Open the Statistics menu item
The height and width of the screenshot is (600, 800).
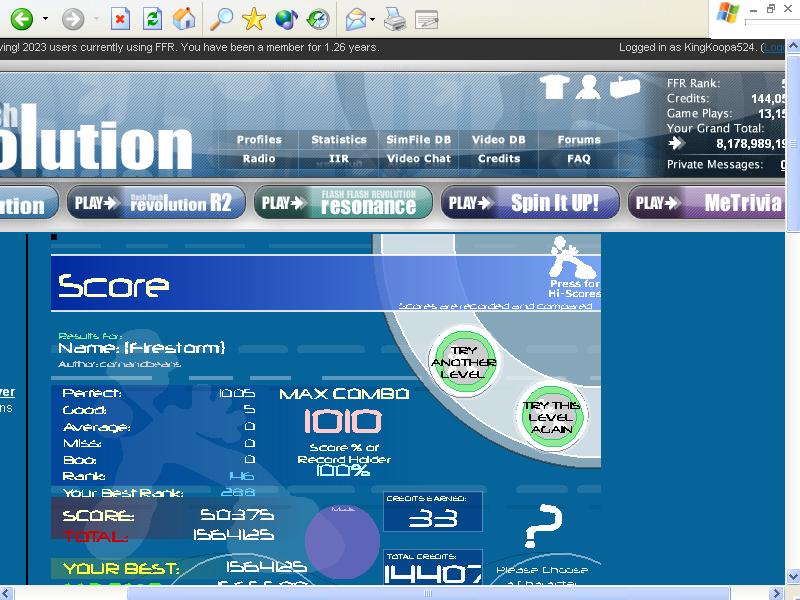(339, 139)
